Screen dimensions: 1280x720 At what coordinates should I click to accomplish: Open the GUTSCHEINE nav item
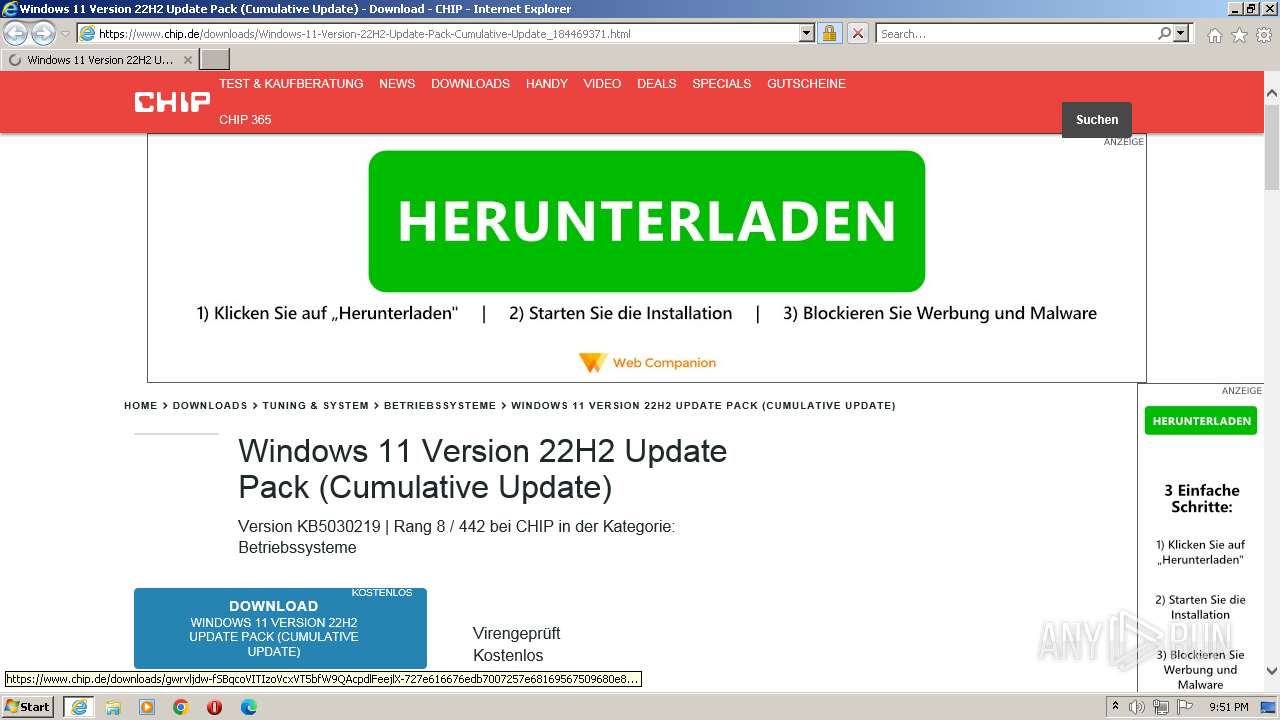pyautogui.click(x=806, y=83)
